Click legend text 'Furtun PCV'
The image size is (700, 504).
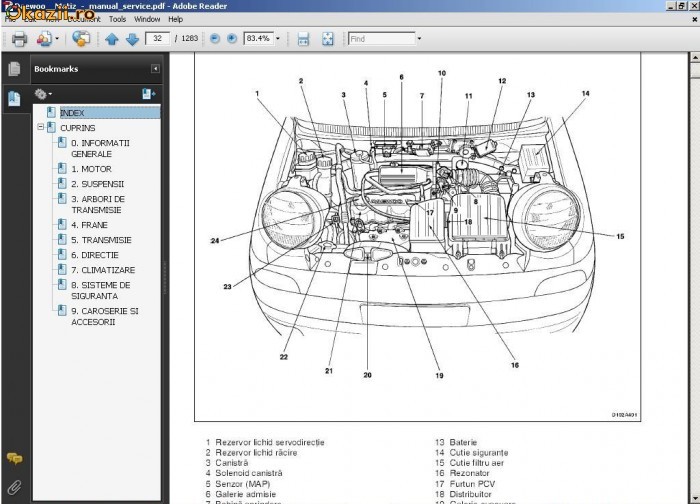point(472,484)
